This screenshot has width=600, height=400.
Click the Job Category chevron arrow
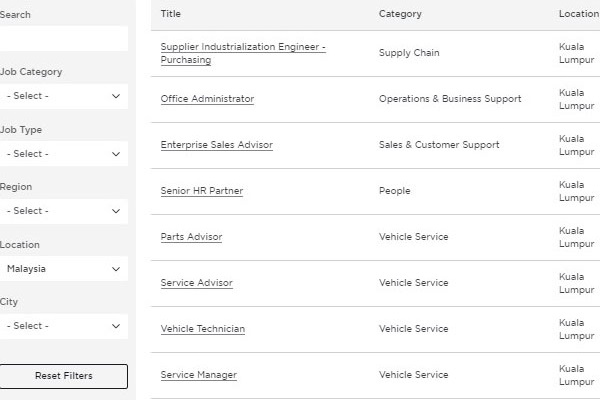116,96
